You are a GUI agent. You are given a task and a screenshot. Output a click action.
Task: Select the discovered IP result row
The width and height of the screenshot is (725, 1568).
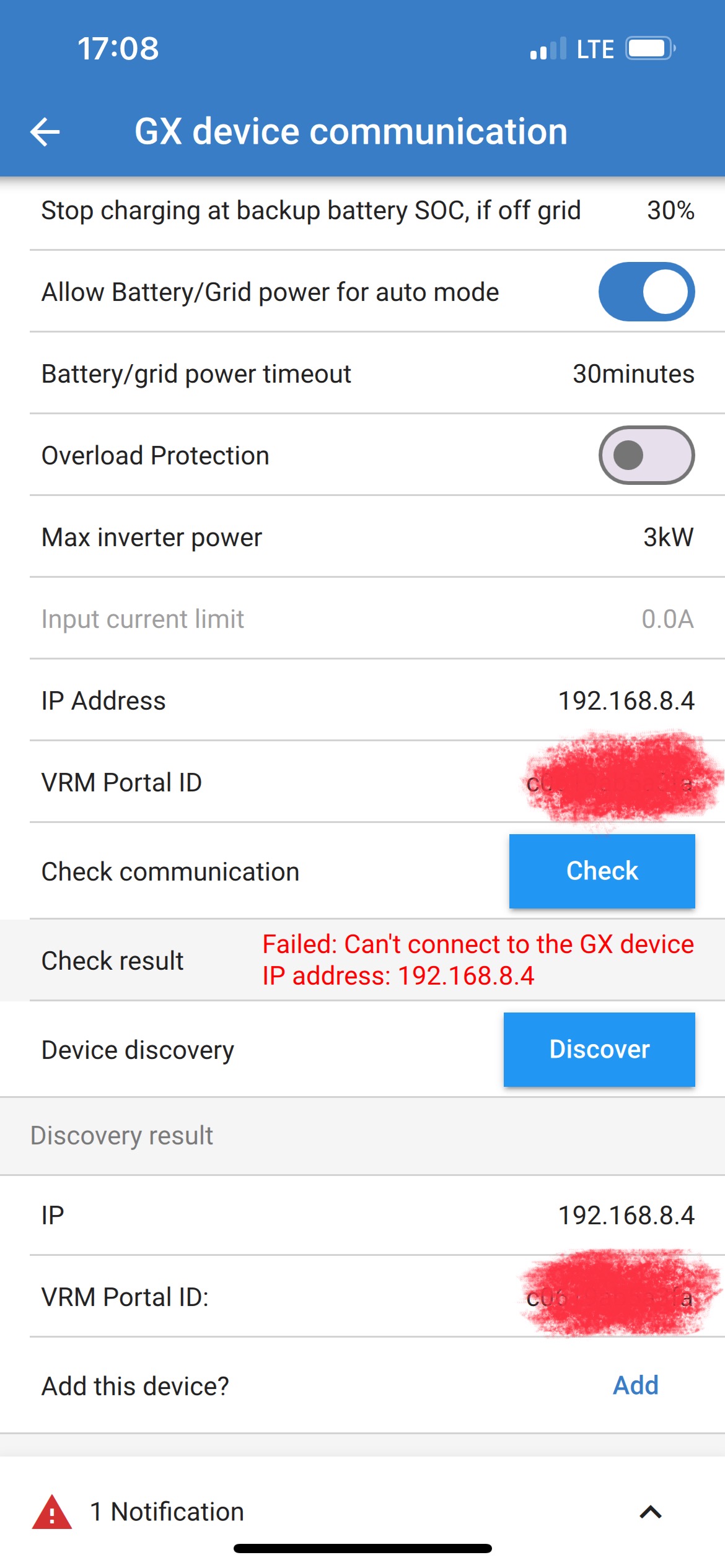[x=368, y=1215]
